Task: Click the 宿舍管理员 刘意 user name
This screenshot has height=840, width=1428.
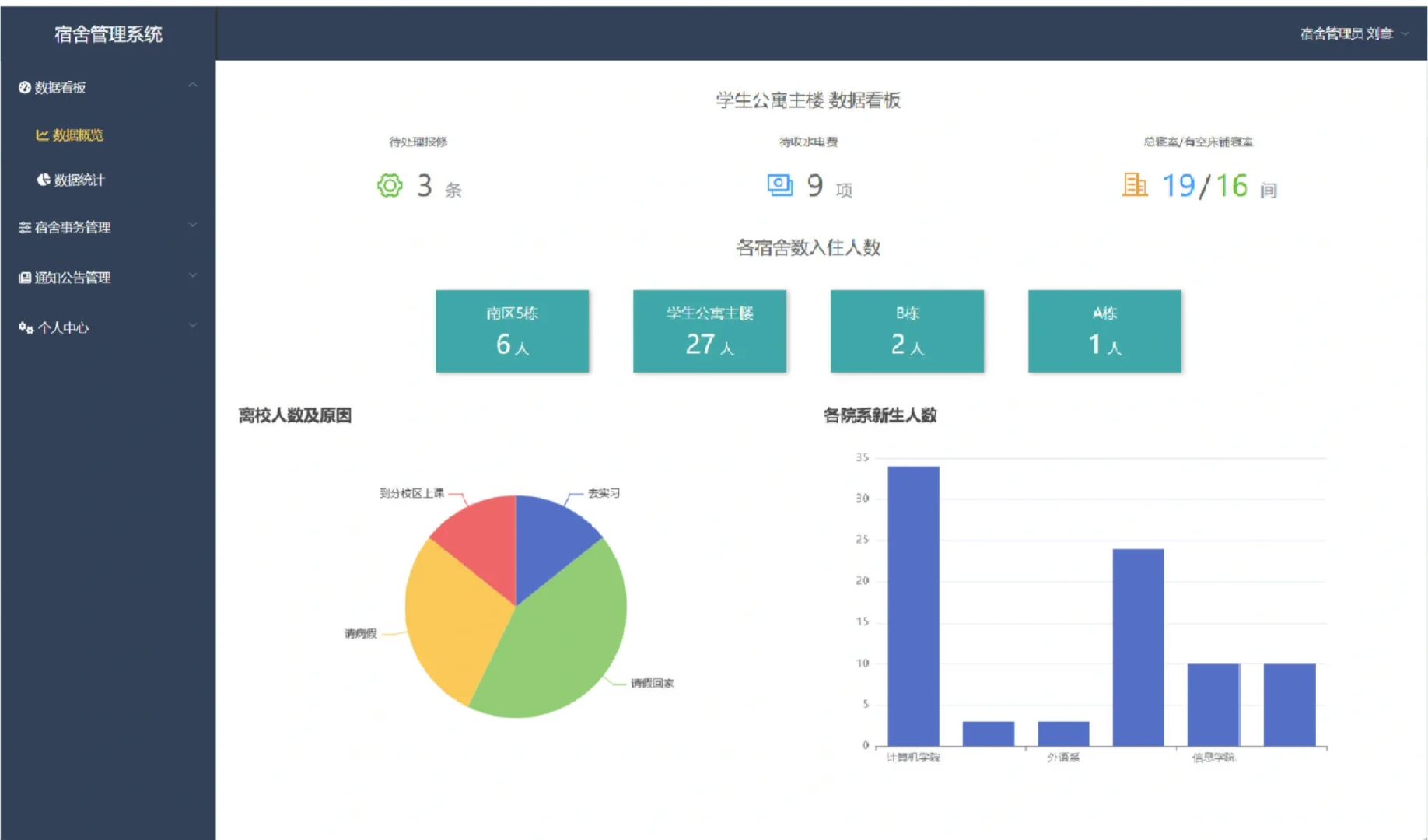Action: pyautogui.click(x=1346, y=33)
